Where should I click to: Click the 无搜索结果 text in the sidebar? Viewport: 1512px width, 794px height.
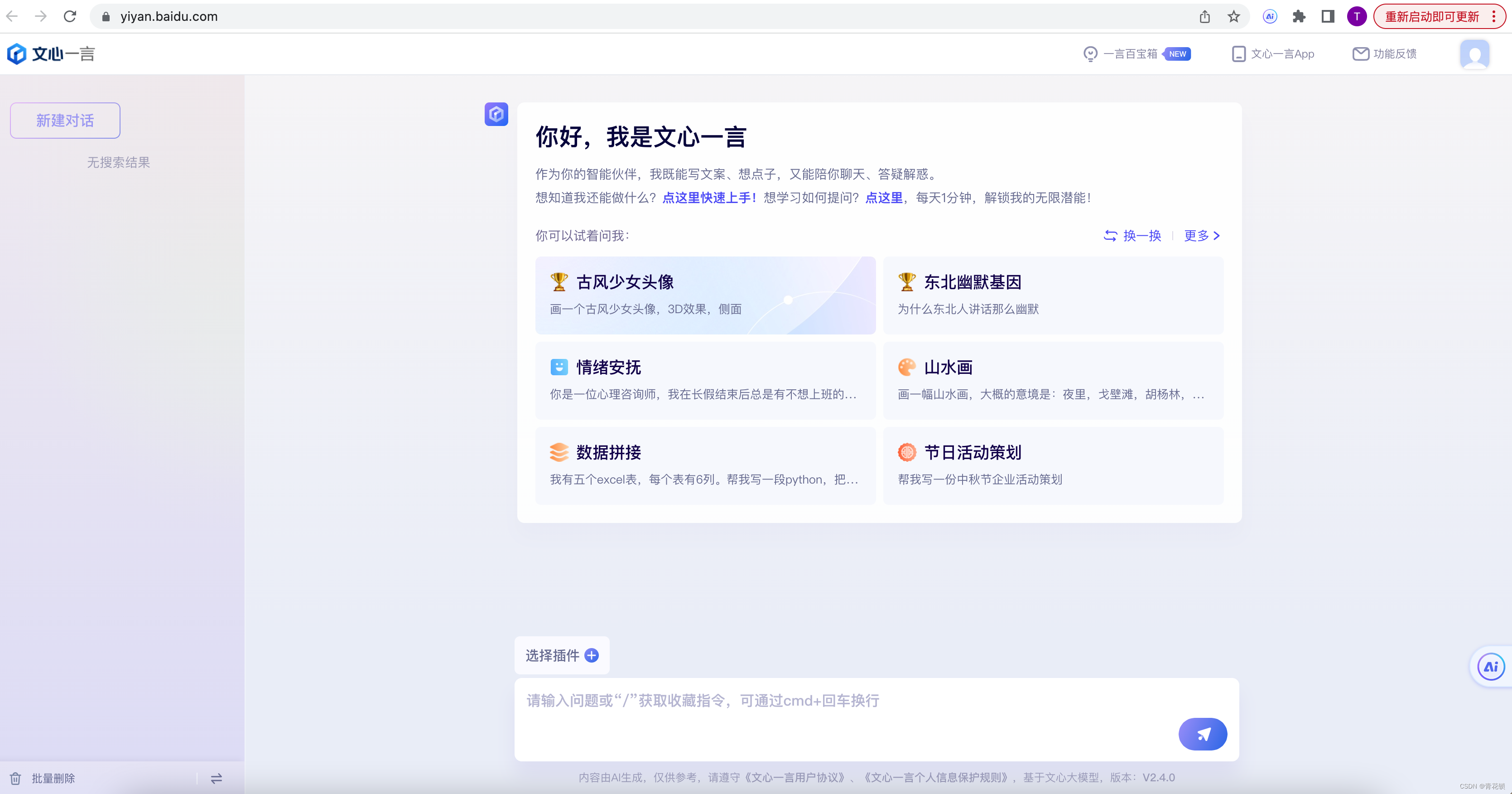point(119,162)
